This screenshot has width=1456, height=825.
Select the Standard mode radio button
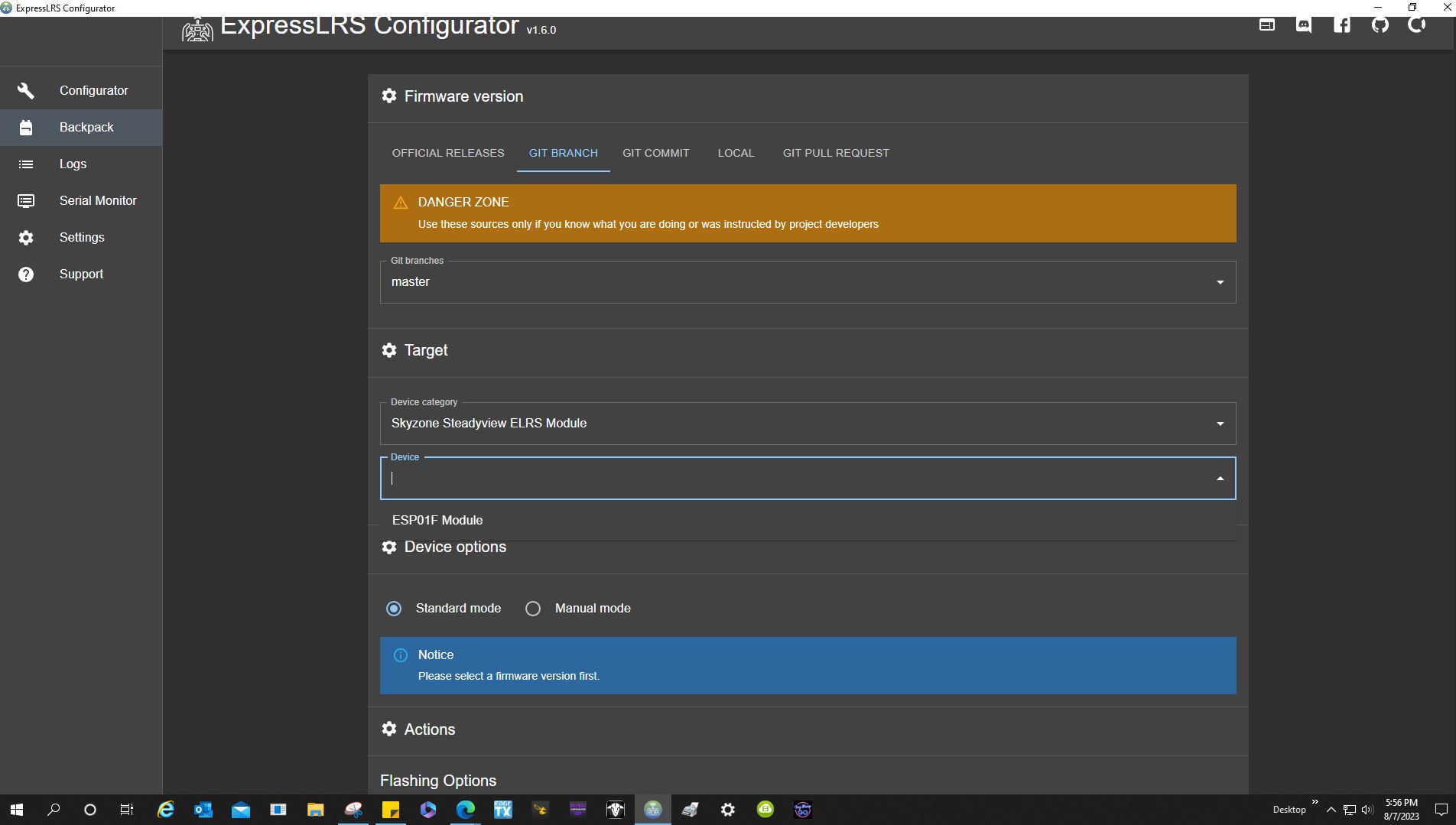394,609
